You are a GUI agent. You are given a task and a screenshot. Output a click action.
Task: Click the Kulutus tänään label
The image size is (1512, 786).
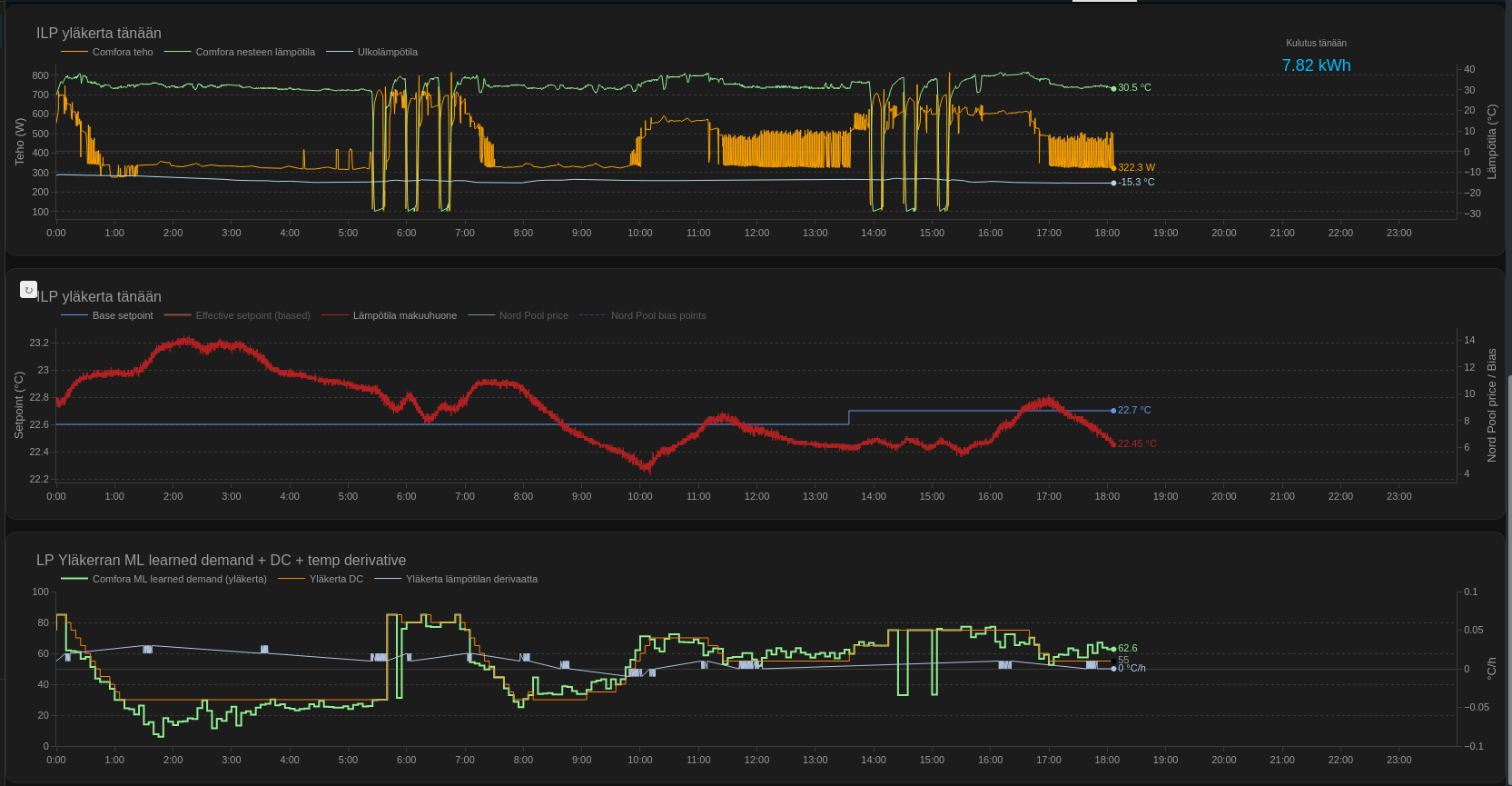[x=1316, y=43]
